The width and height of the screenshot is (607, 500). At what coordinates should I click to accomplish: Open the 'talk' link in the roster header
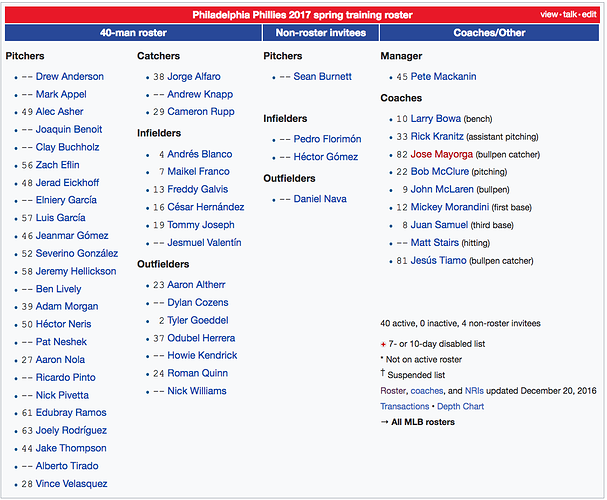tap(570, 15)
